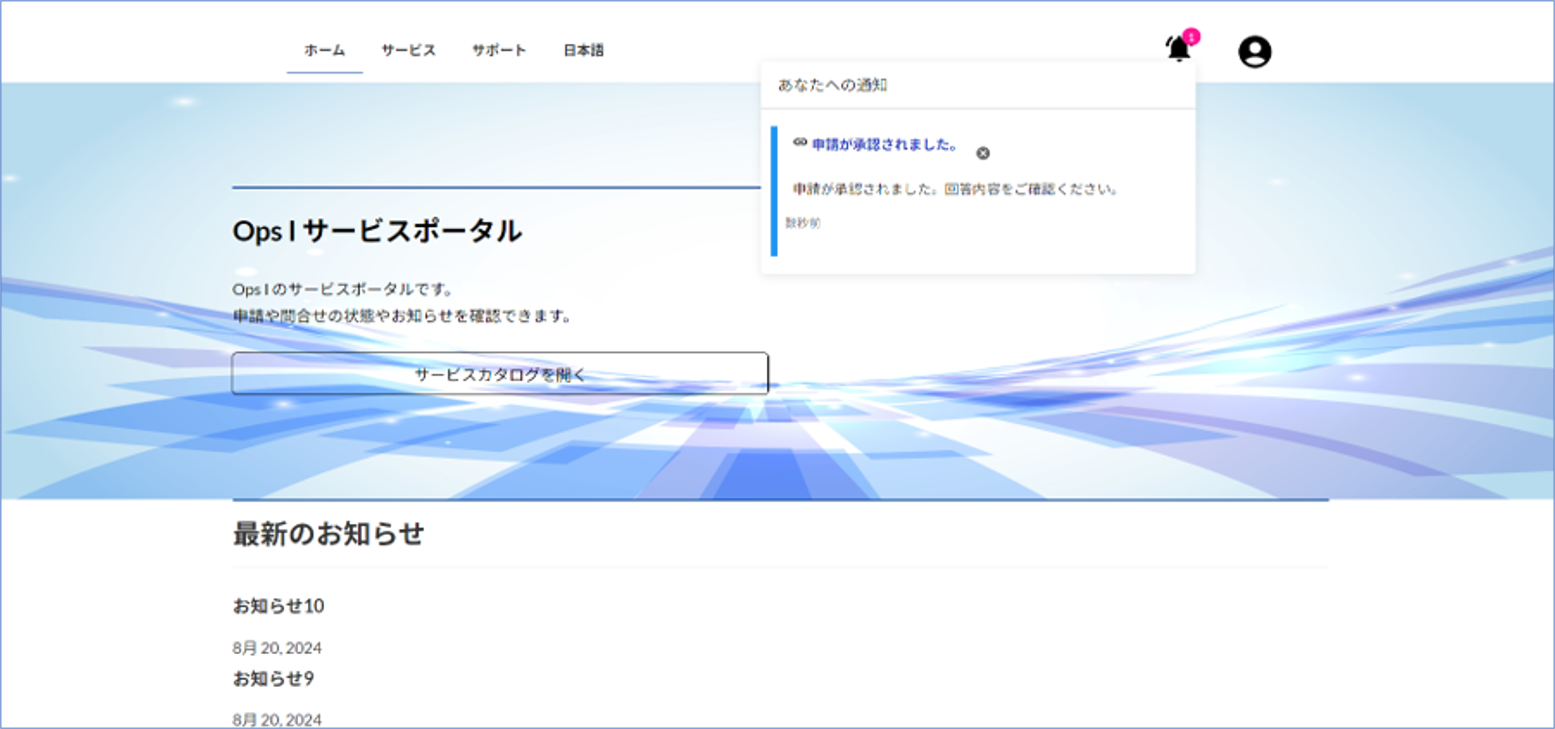Open the user account profile icon

pyautogui.click(x=1254, y=52)
